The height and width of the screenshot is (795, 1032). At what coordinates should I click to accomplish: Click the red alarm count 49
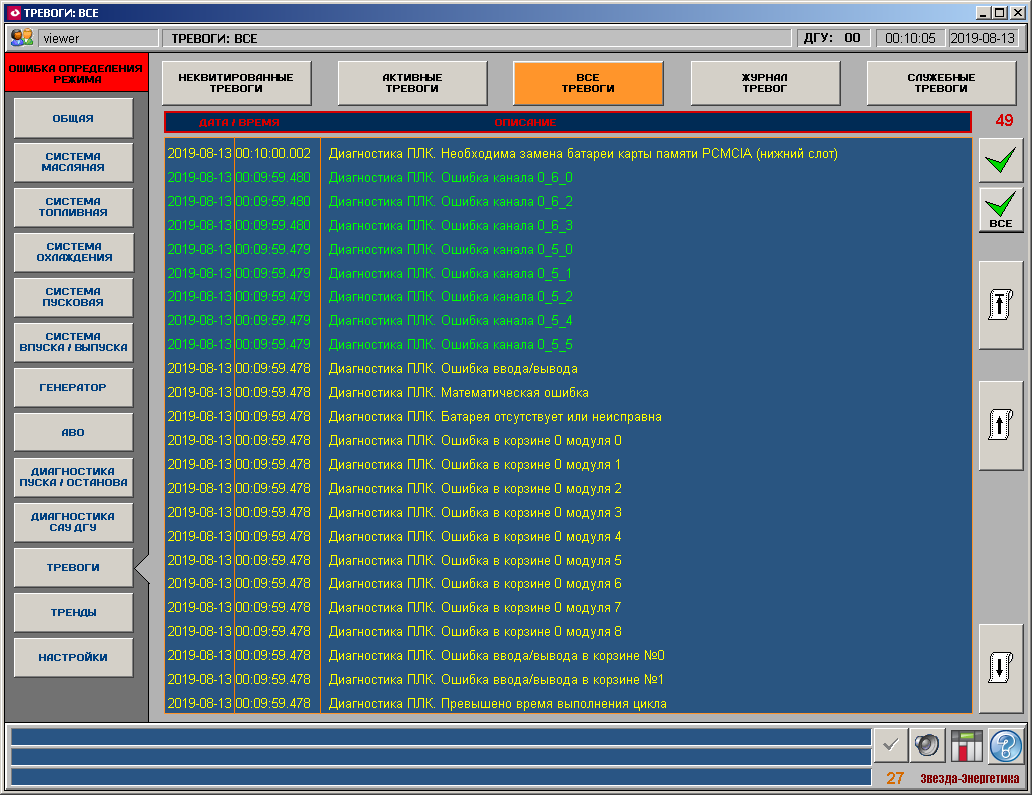[1004, 120]
